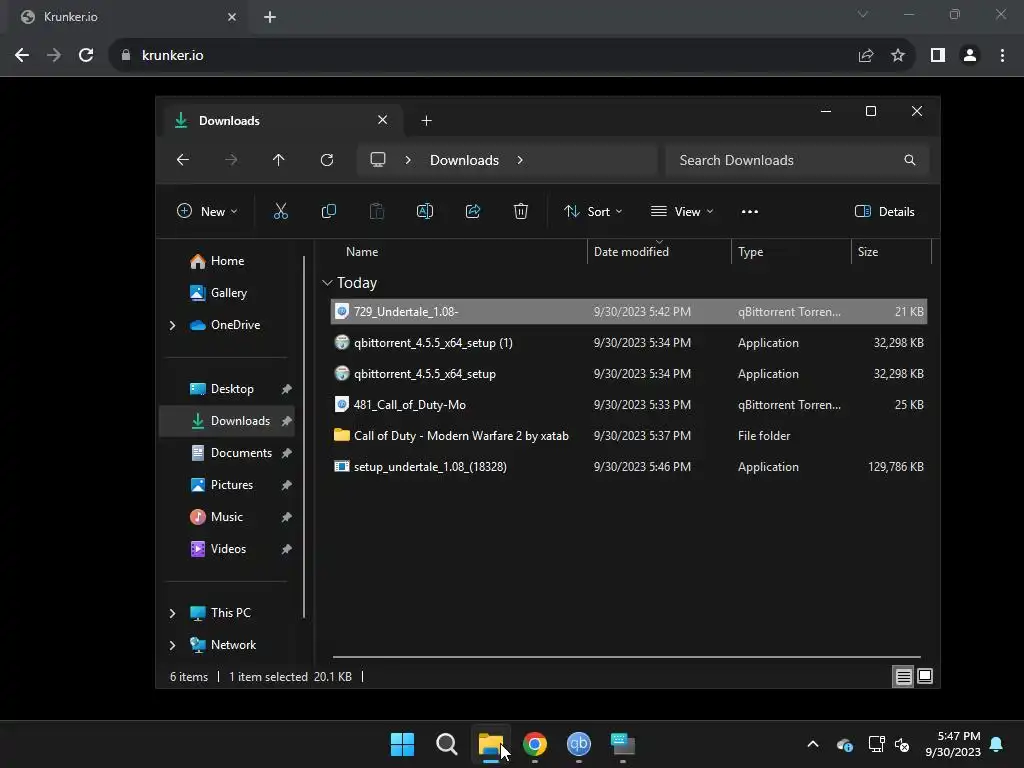The width and height of the screenshot is (1024, 768).
Task: Click the Rename icon in toolbar
Action: 424,211
